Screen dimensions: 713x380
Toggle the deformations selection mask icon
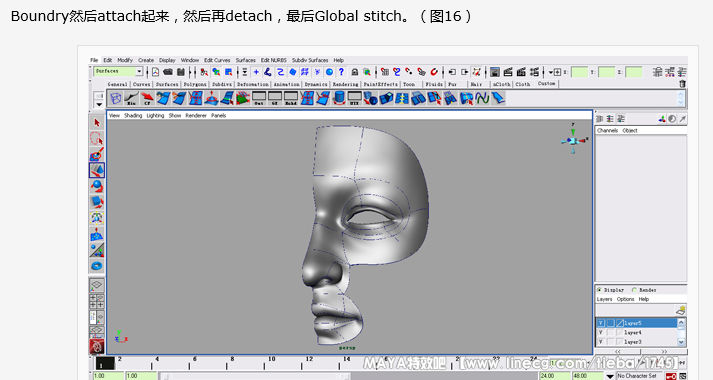coord(305,72)
